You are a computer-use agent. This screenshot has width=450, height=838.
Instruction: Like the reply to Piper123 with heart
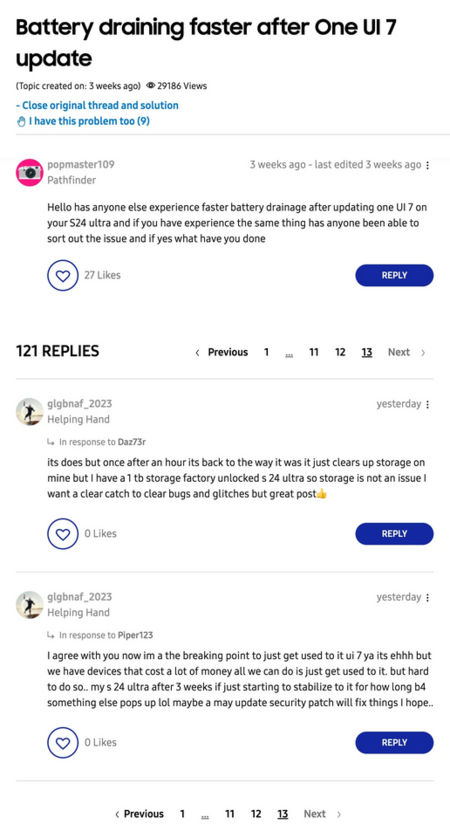(x=63, y=742)
